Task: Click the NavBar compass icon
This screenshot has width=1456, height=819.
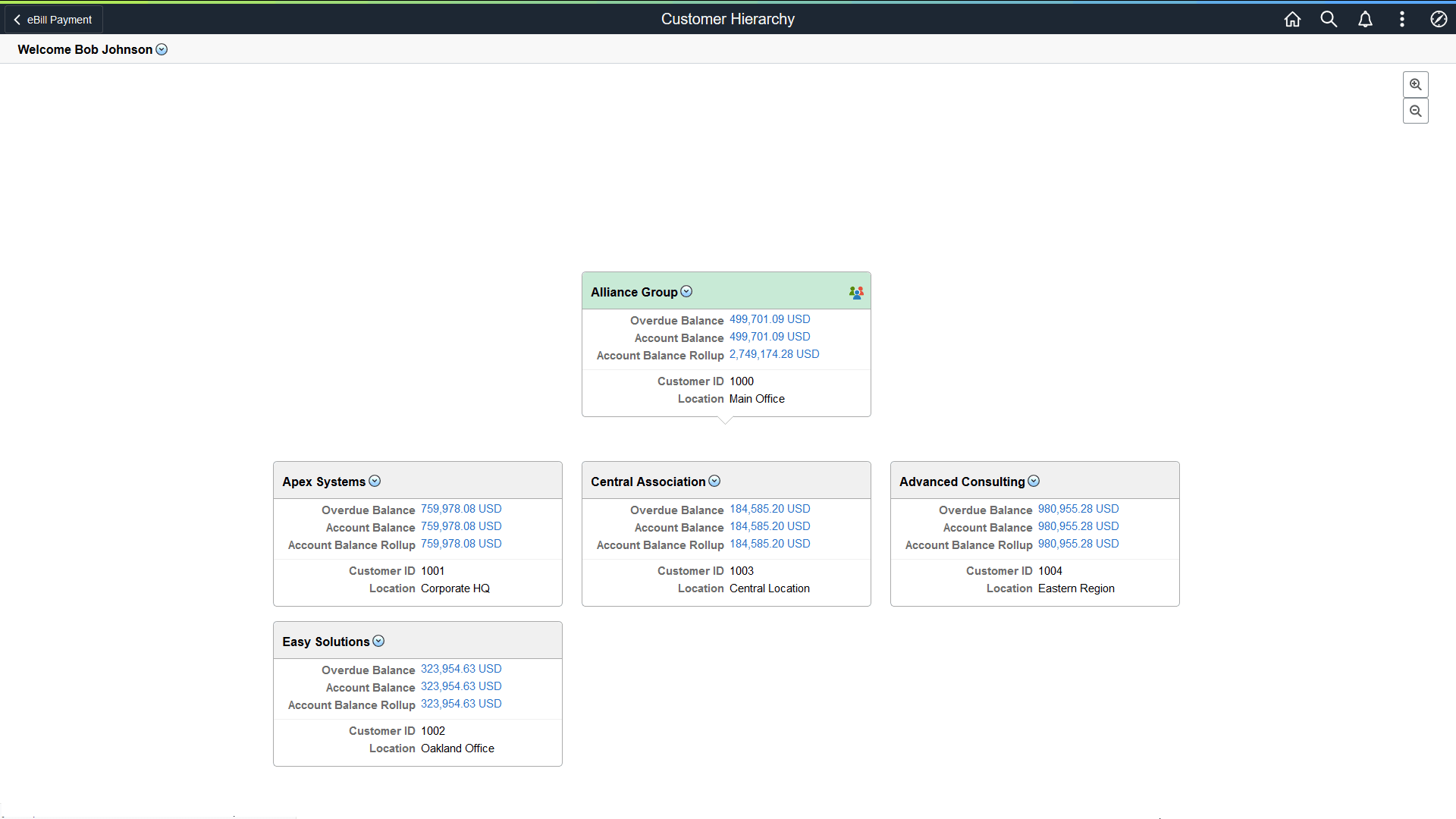Action: pos(1438,20)
